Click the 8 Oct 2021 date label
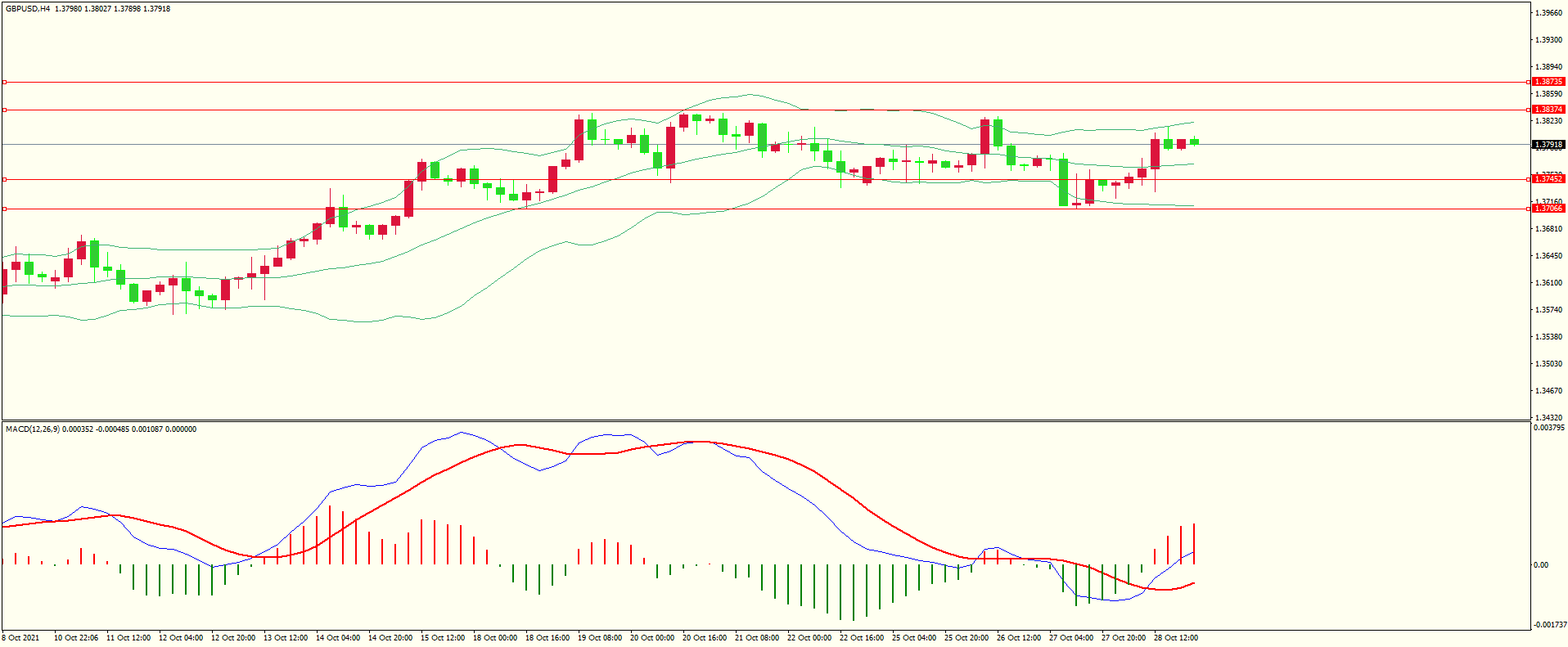This screenshot has height=647, width=1568. click(20, 638)
